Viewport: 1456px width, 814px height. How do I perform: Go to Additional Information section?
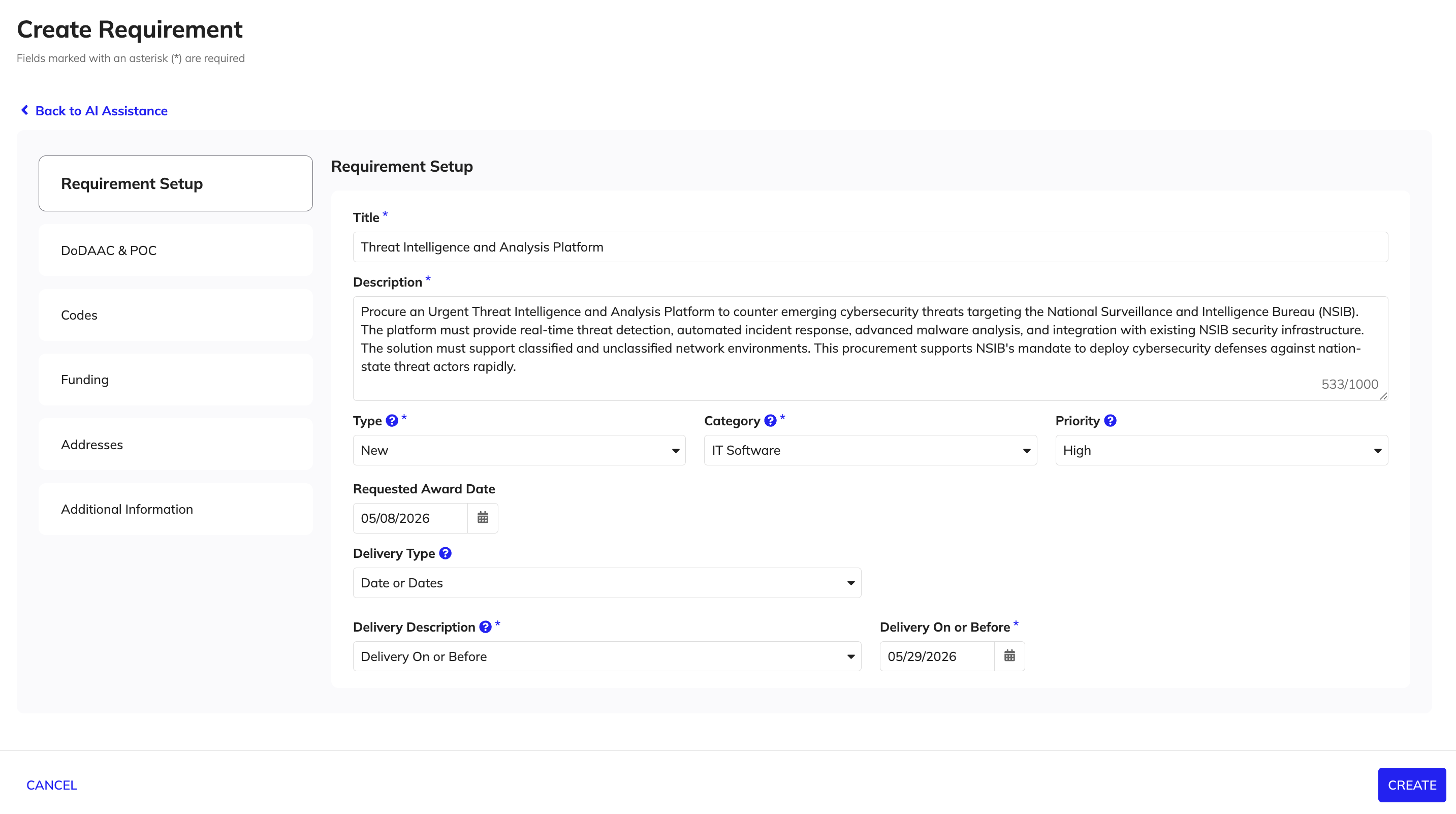[175, 509]
